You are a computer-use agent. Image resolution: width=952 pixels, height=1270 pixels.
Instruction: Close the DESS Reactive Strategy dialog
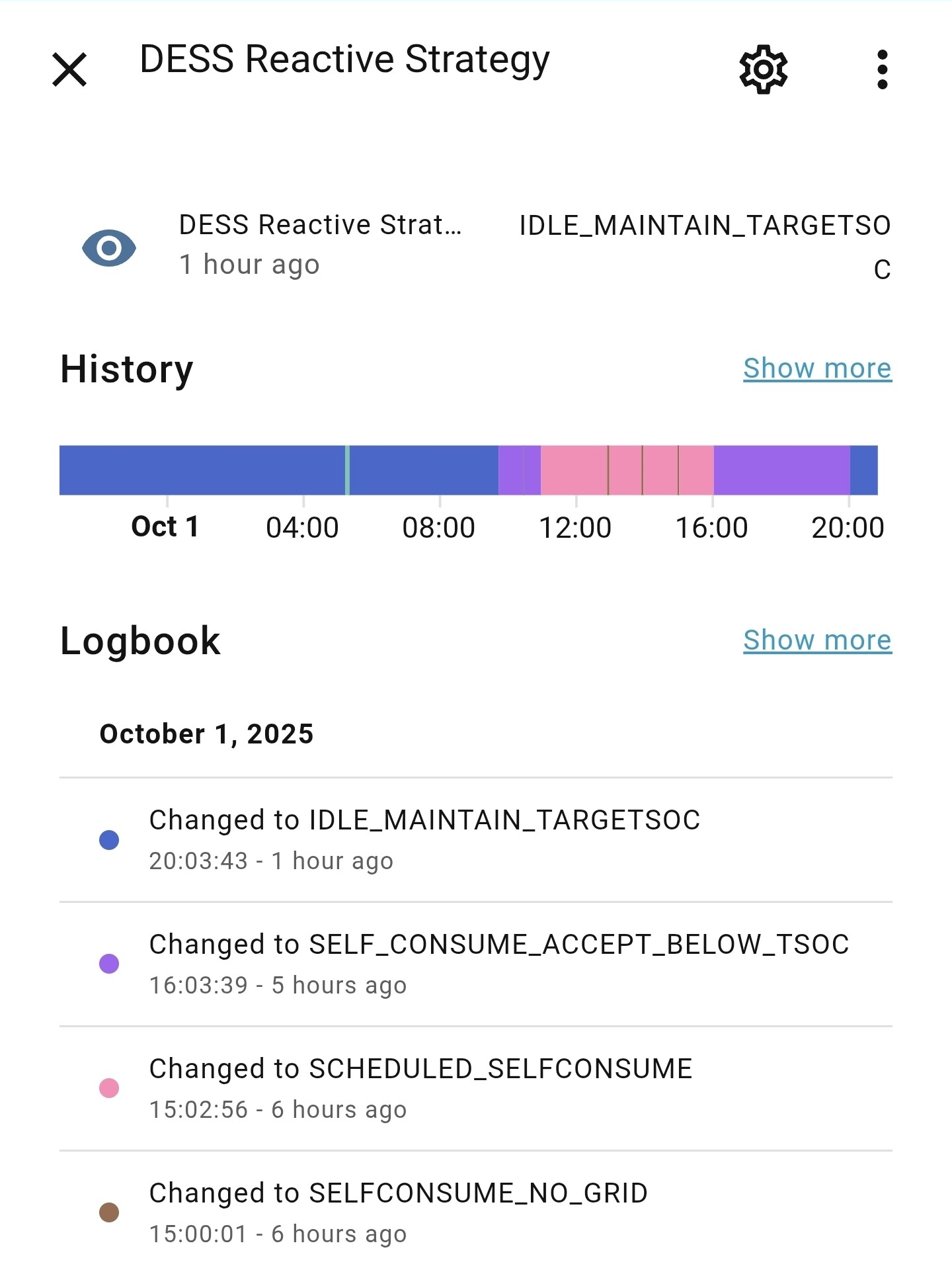[69, 69]
